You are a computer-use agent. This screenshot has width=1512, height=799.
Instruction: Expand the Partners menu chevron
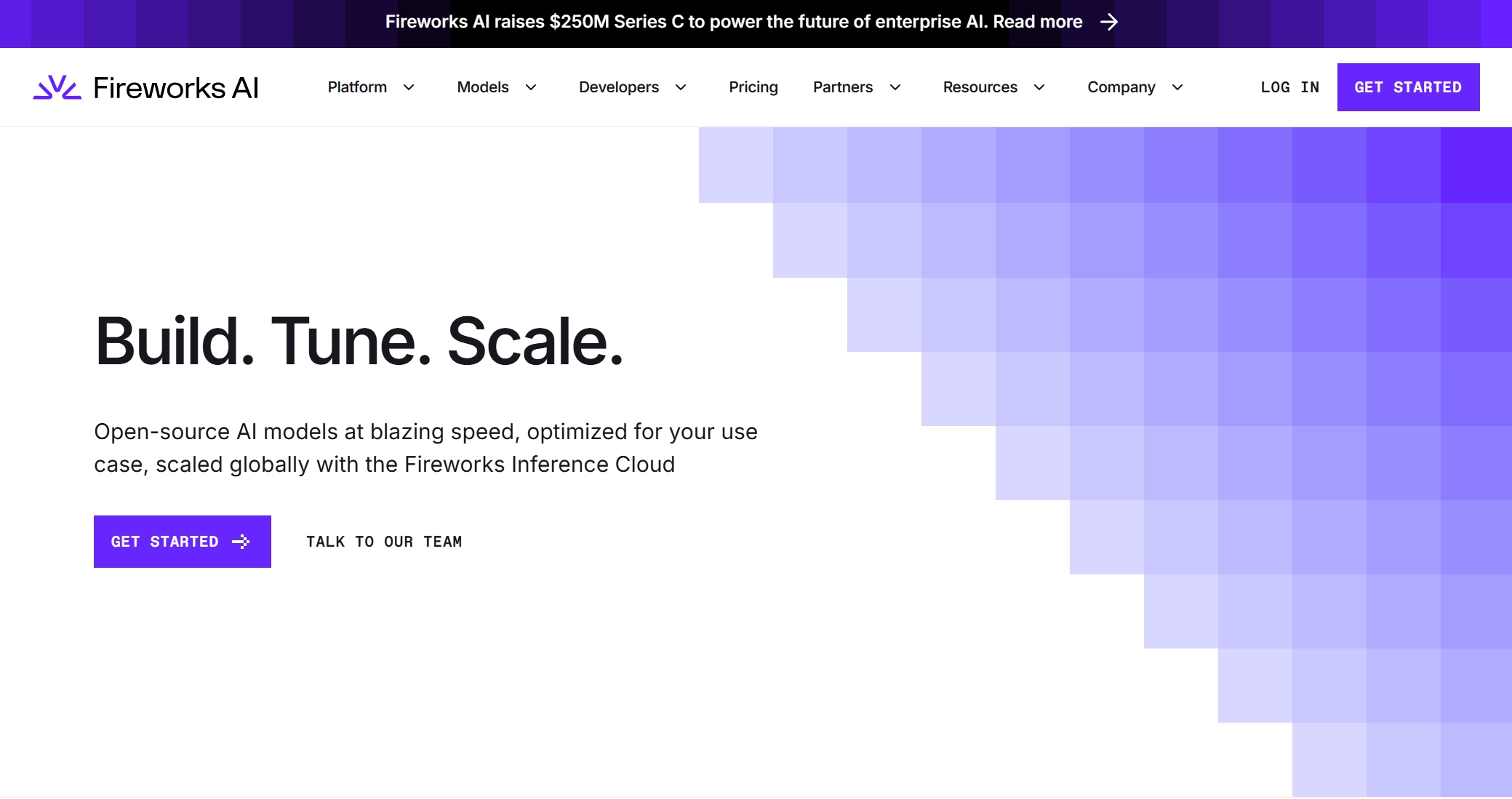click(x=895, y=88)
